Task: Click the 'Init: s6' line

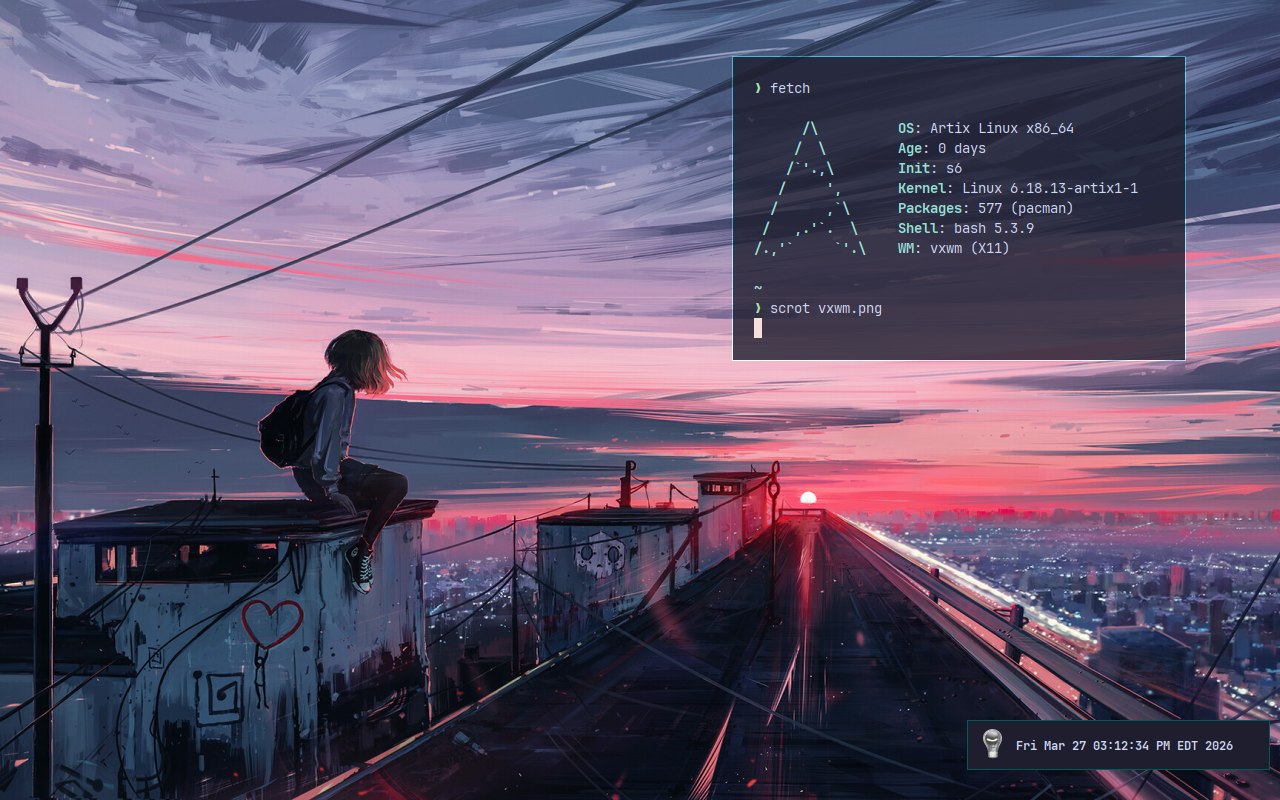Action: click(930, 169)
